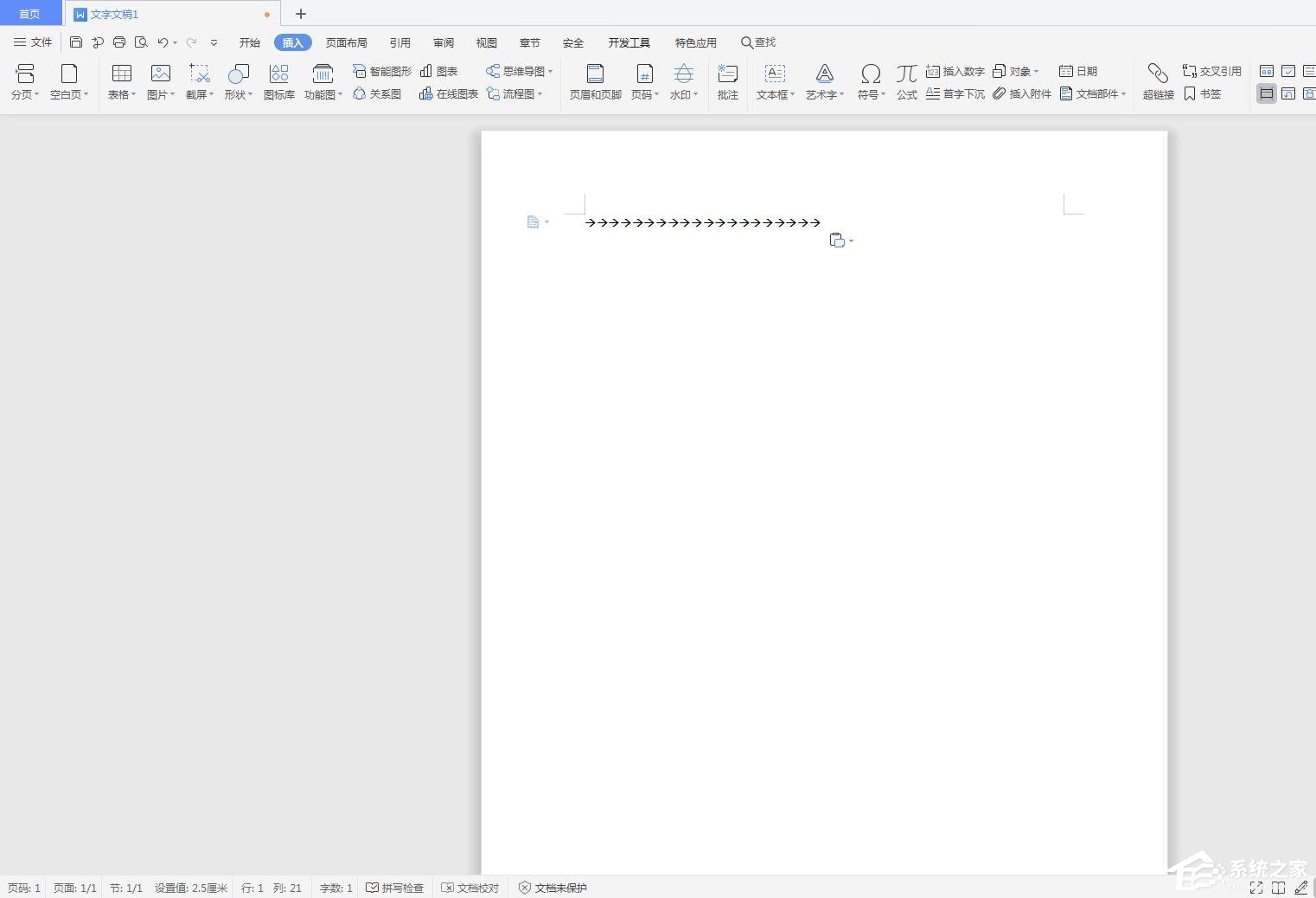Click the line of arrows in document
This screenshot has height=898, width=1316.
click(703, 222)
